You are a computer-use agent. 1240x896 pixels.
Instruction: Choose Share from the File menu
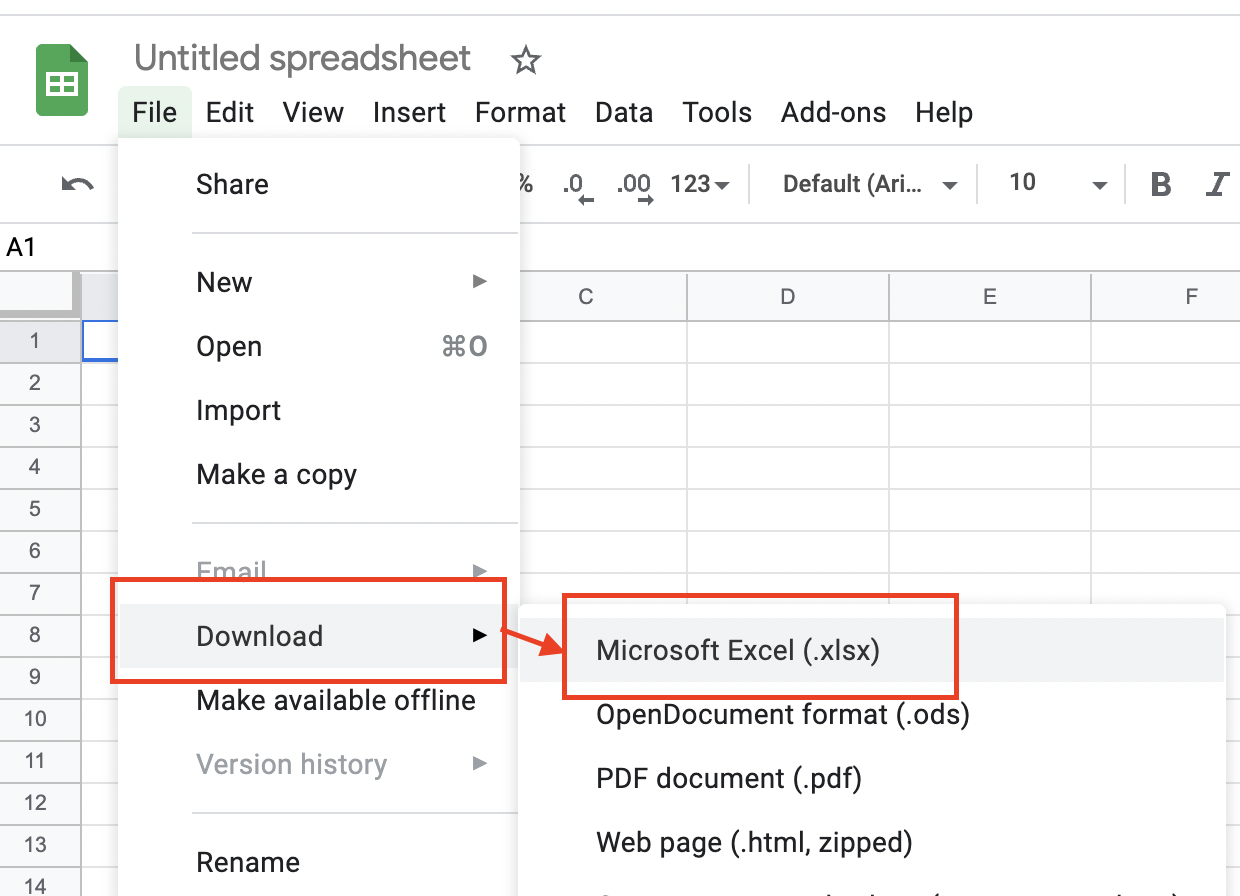tap(319, 184)
